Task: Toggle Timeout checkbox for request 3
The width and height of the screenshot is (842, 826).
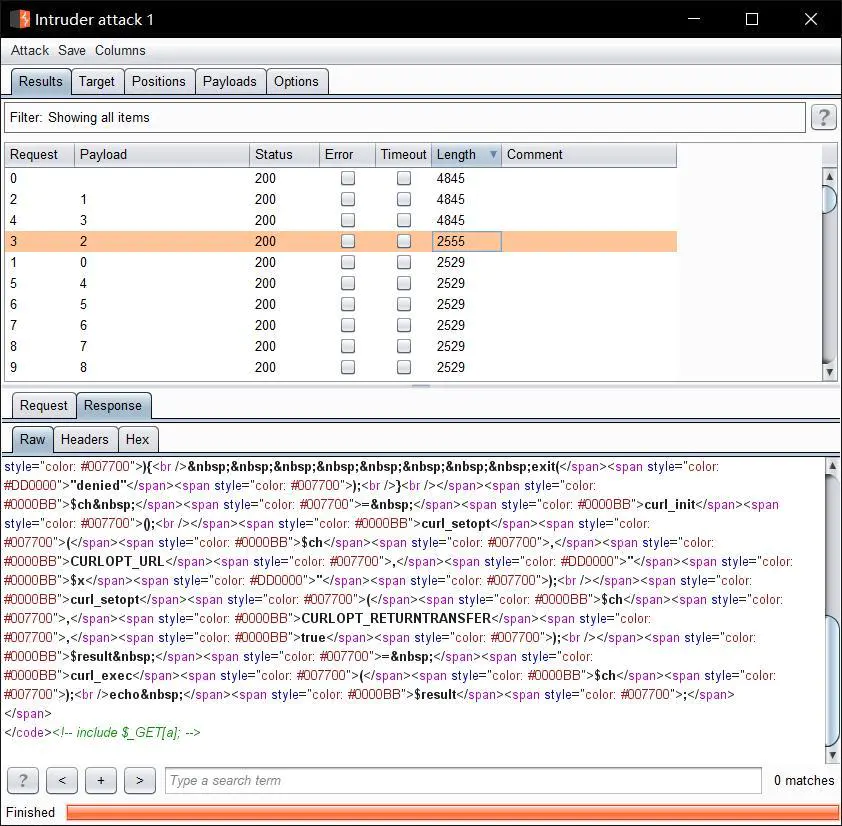Action: pos(403,241)
